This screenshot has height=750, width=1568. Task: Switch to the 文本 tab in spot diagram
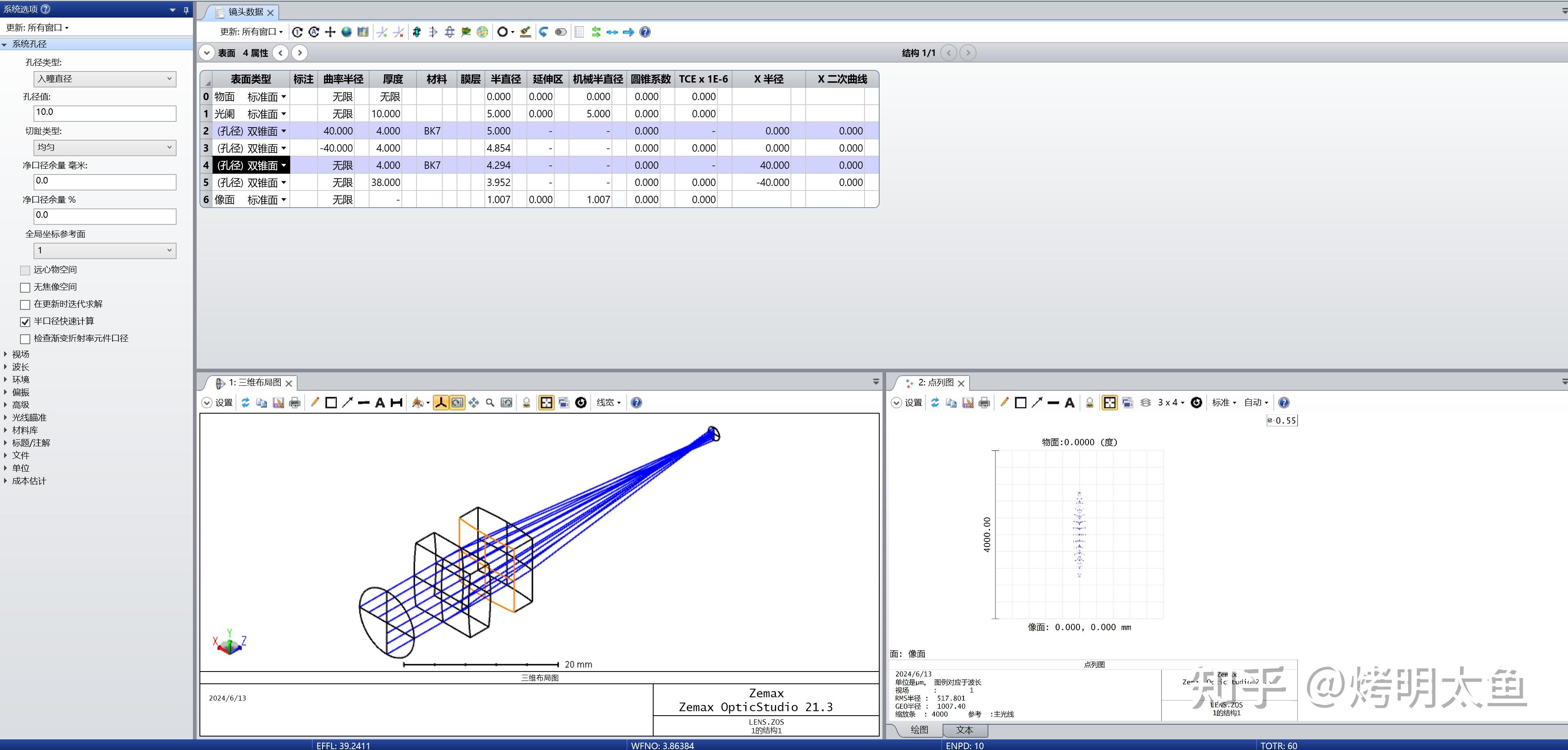click(964, 730)
